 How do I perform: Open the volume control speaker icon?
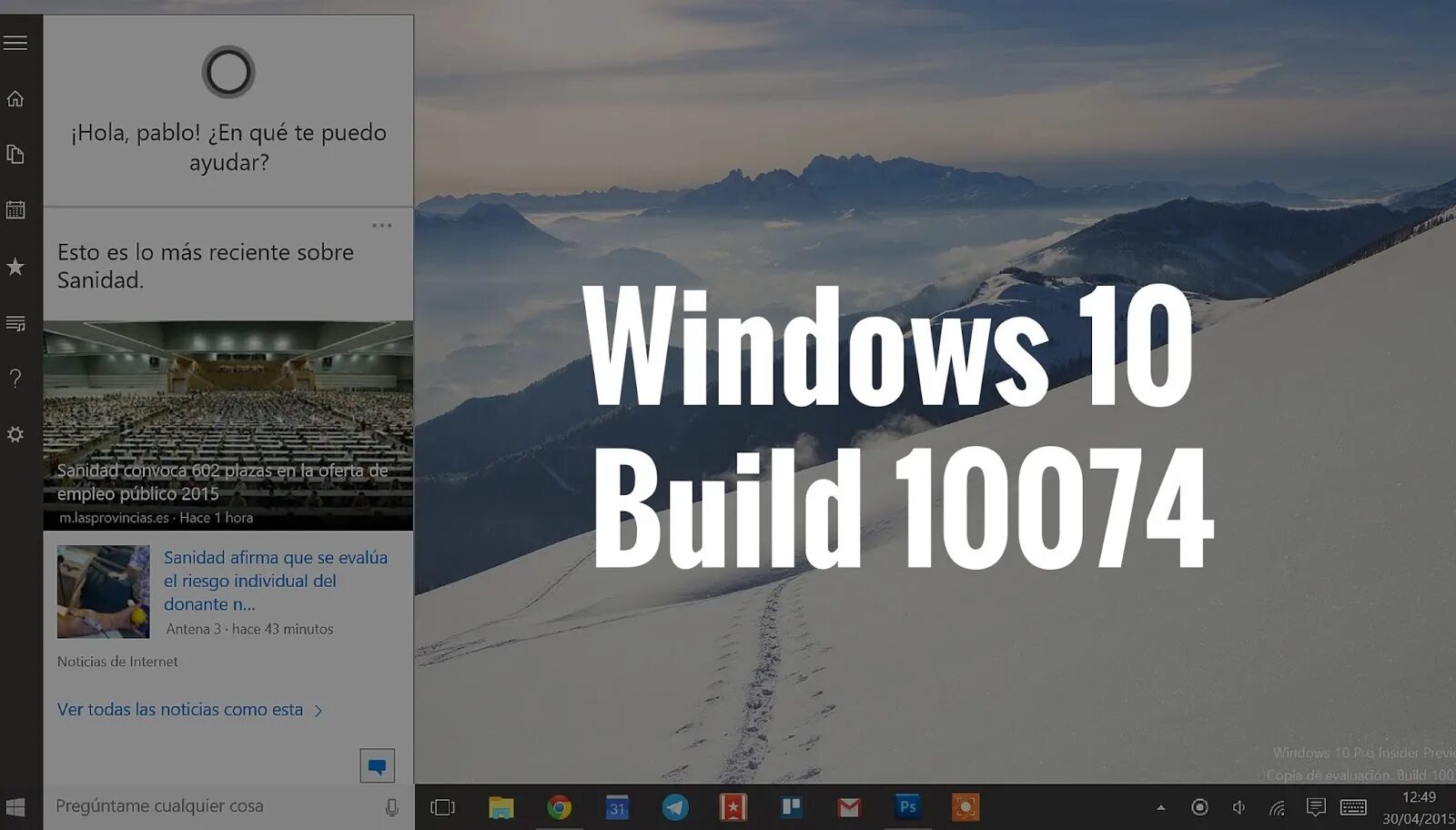[1239, 807]
